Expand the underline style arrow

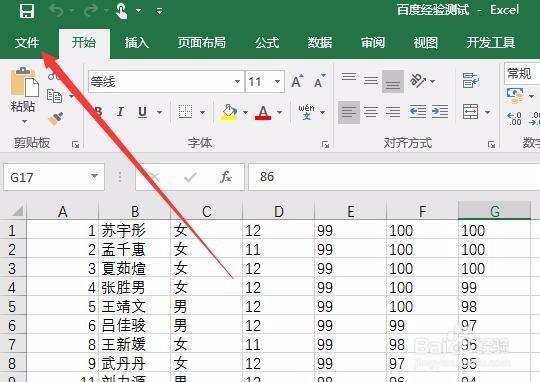pos(159,112)
